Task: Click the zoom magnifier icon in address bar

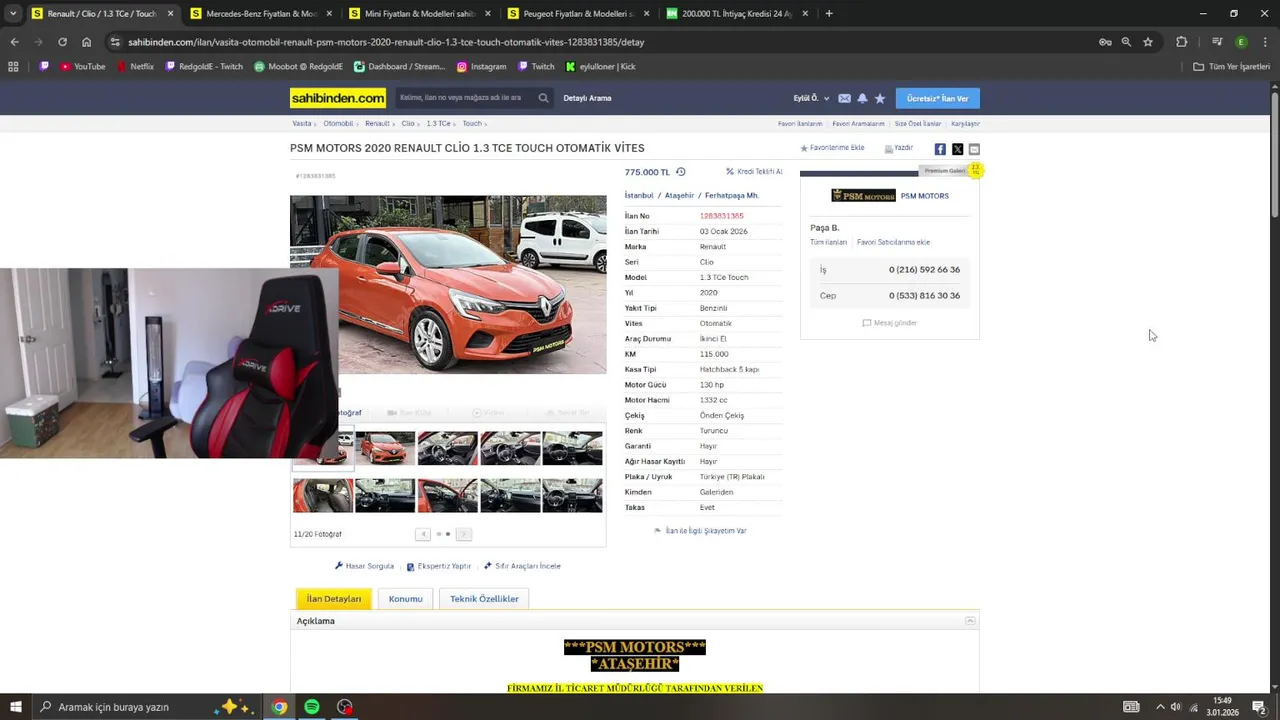Action: [x=1126, y=42]
